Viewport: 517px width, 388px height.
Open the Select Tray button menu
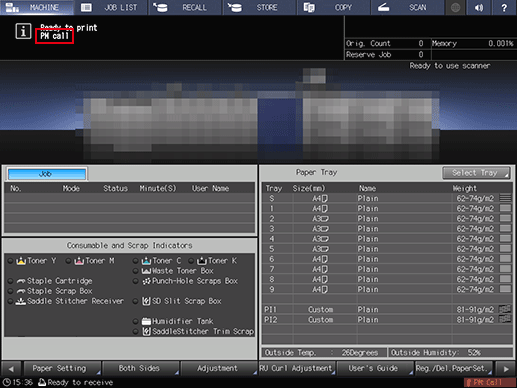coord(476,173)
